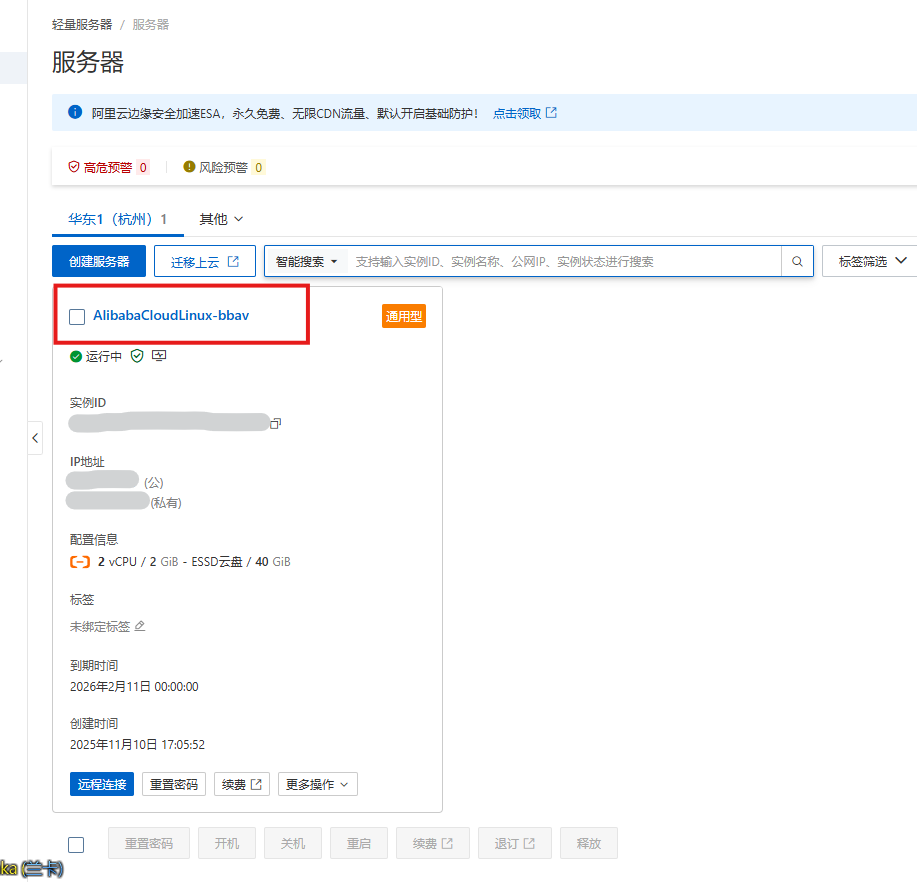
Task: Click 创建服务器 button
Action: [x=99, y=261]
